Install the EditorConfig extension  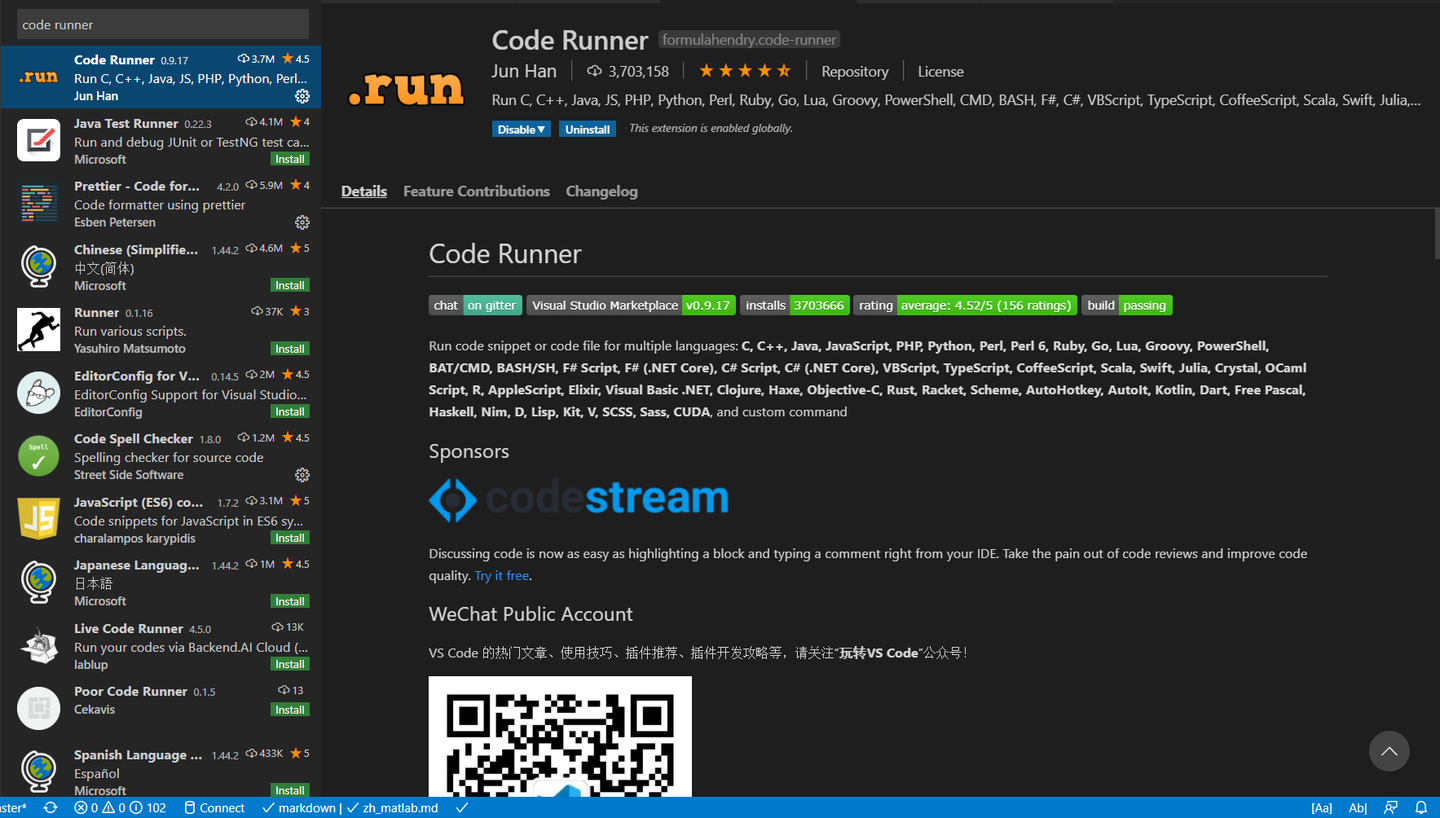(x=290, y=412)
